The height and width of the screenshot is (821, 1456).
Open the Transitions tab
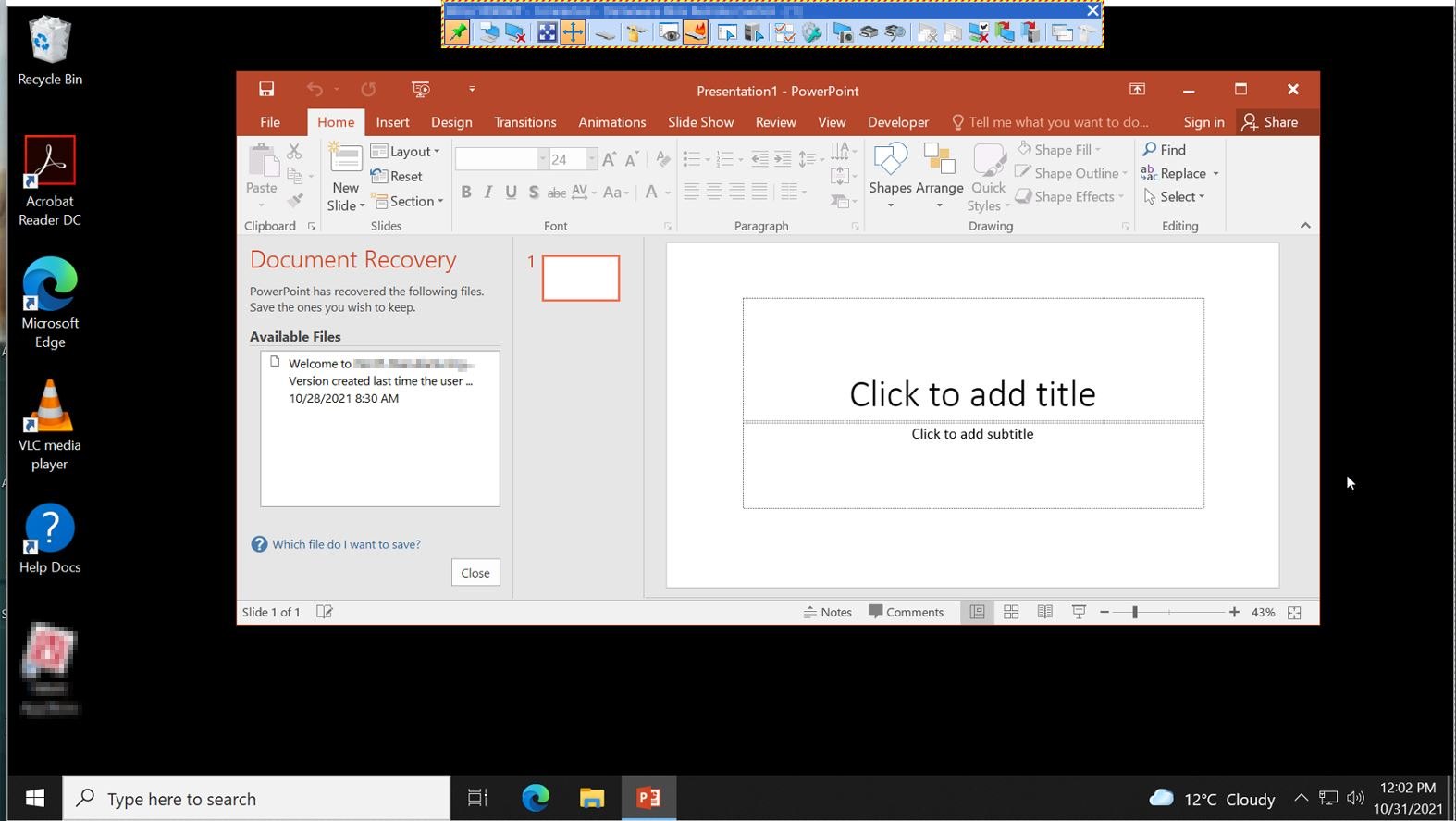tap(525, 122)
